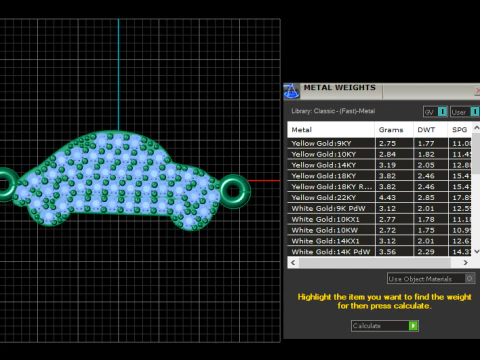Click the 1.77 DWT value

pyautogui.click(x=426, y=143)
